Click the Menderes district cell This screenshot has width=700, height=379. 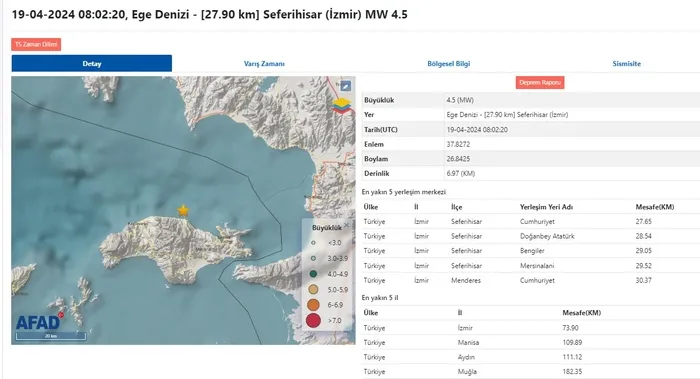[x=466, y=280]
